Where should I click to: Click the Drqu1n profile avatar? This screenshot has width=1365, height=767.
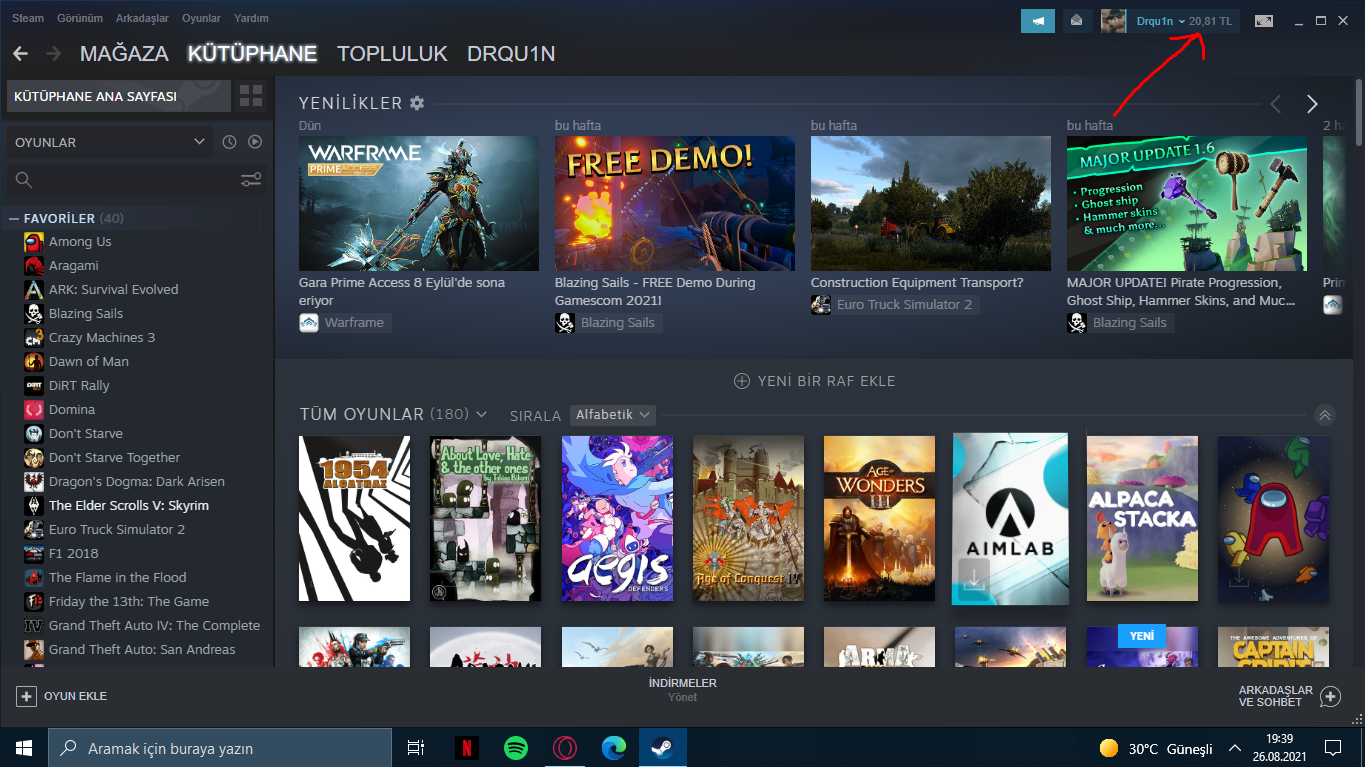(x=1114, y=21)
